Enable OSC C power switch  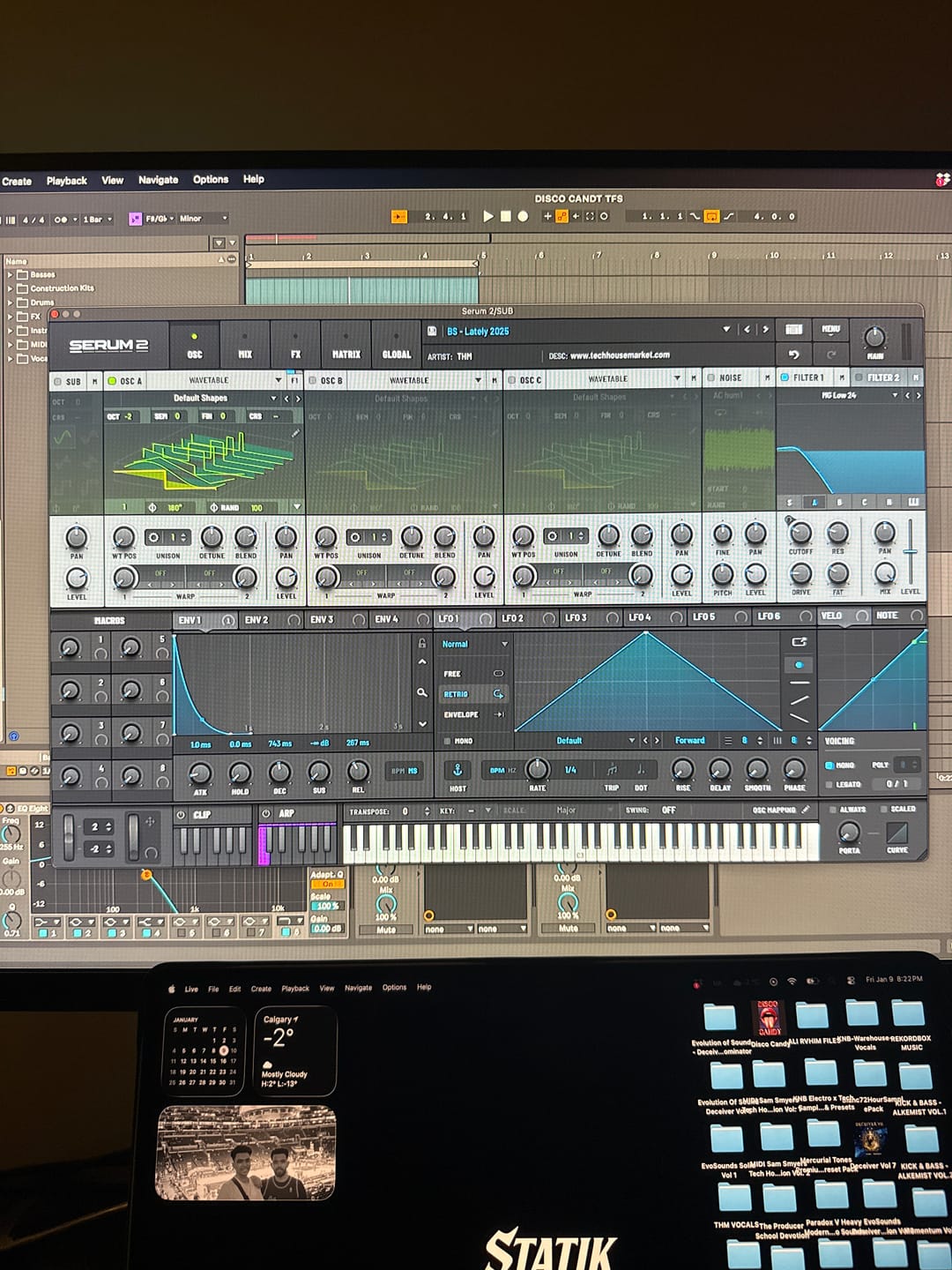point(511,380)
